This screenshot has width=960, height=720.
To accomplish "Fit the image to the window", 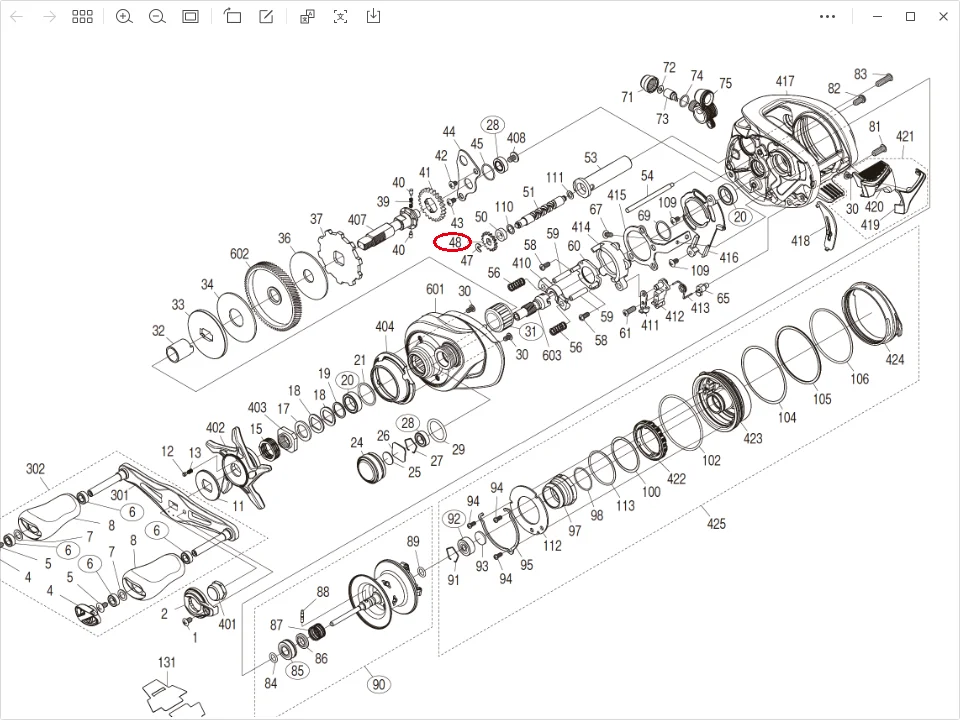I will point(190,17).
